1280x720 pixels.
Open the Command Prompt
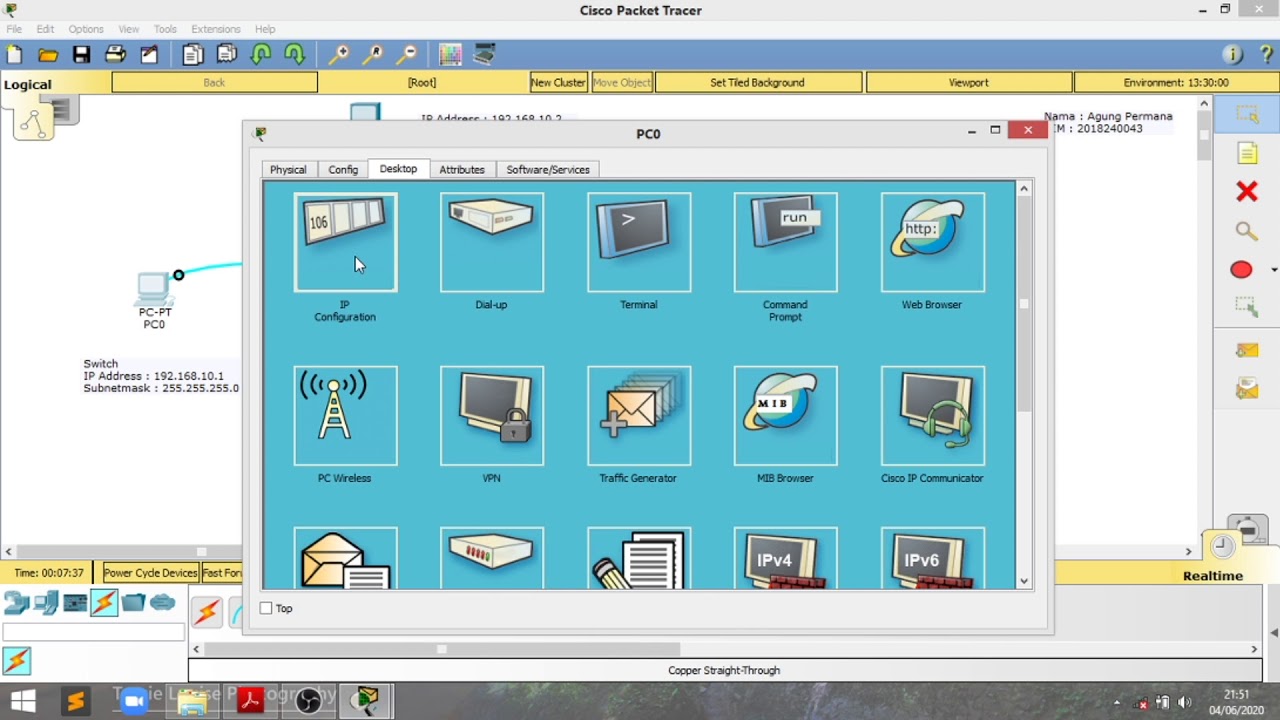pos(786,243)
